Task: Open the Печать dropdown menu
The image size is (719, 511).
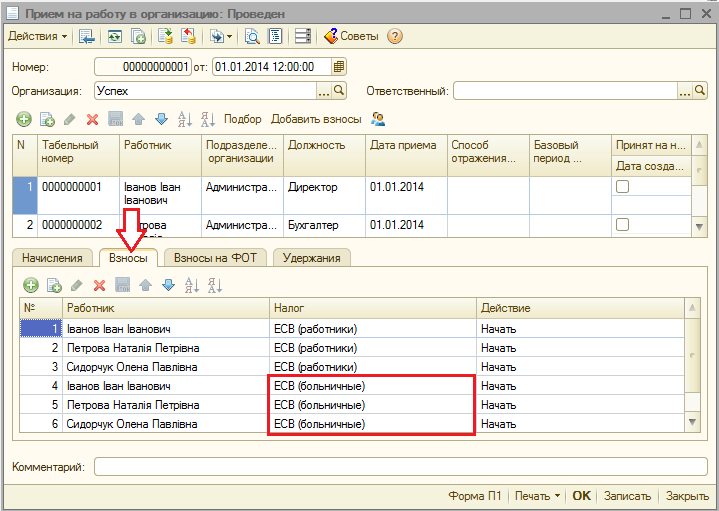Action: [x=537, y=496]
